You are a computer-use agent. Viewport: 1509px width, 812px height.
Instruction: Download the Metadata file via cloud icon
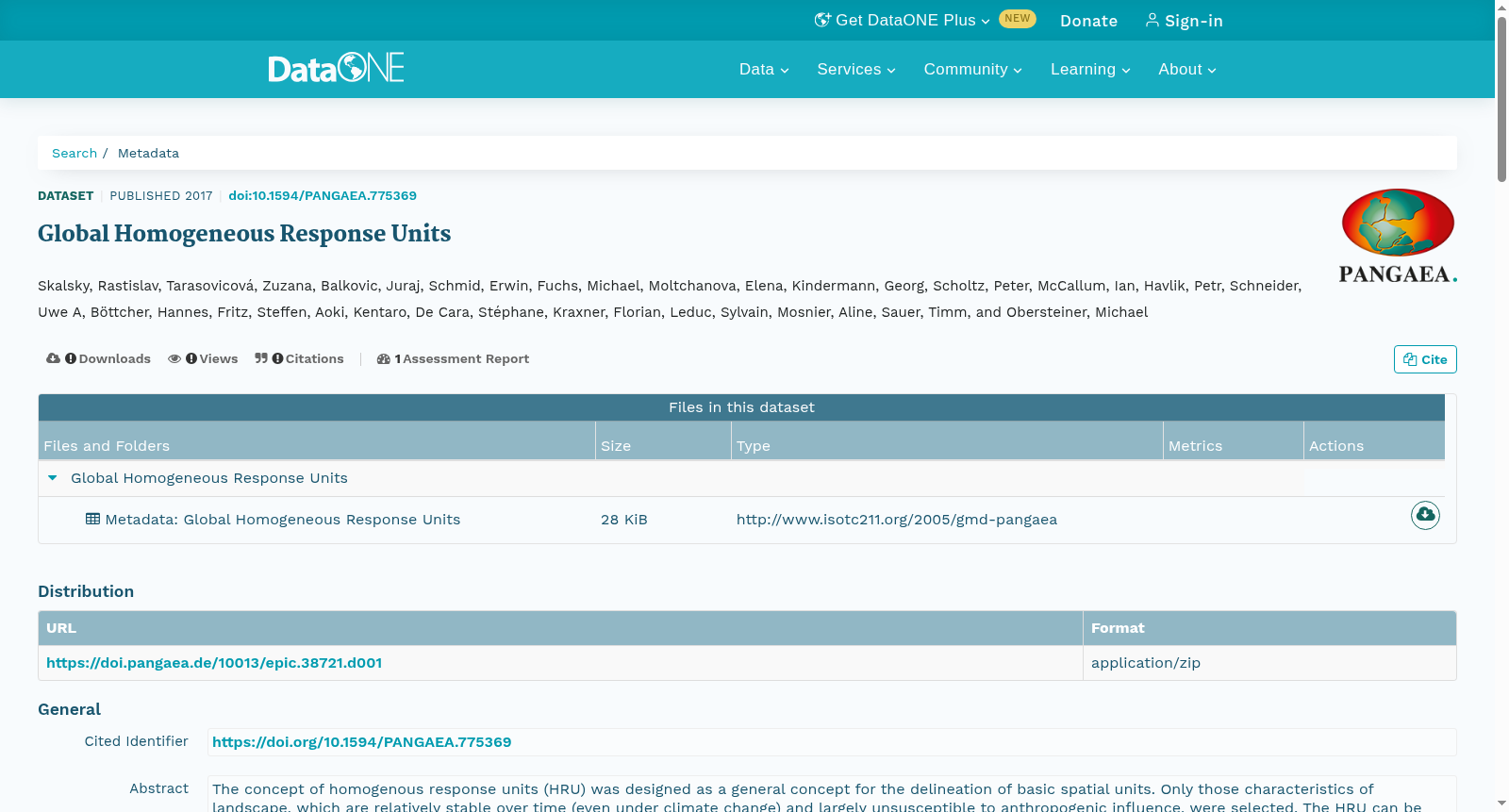coord(1425,515)
